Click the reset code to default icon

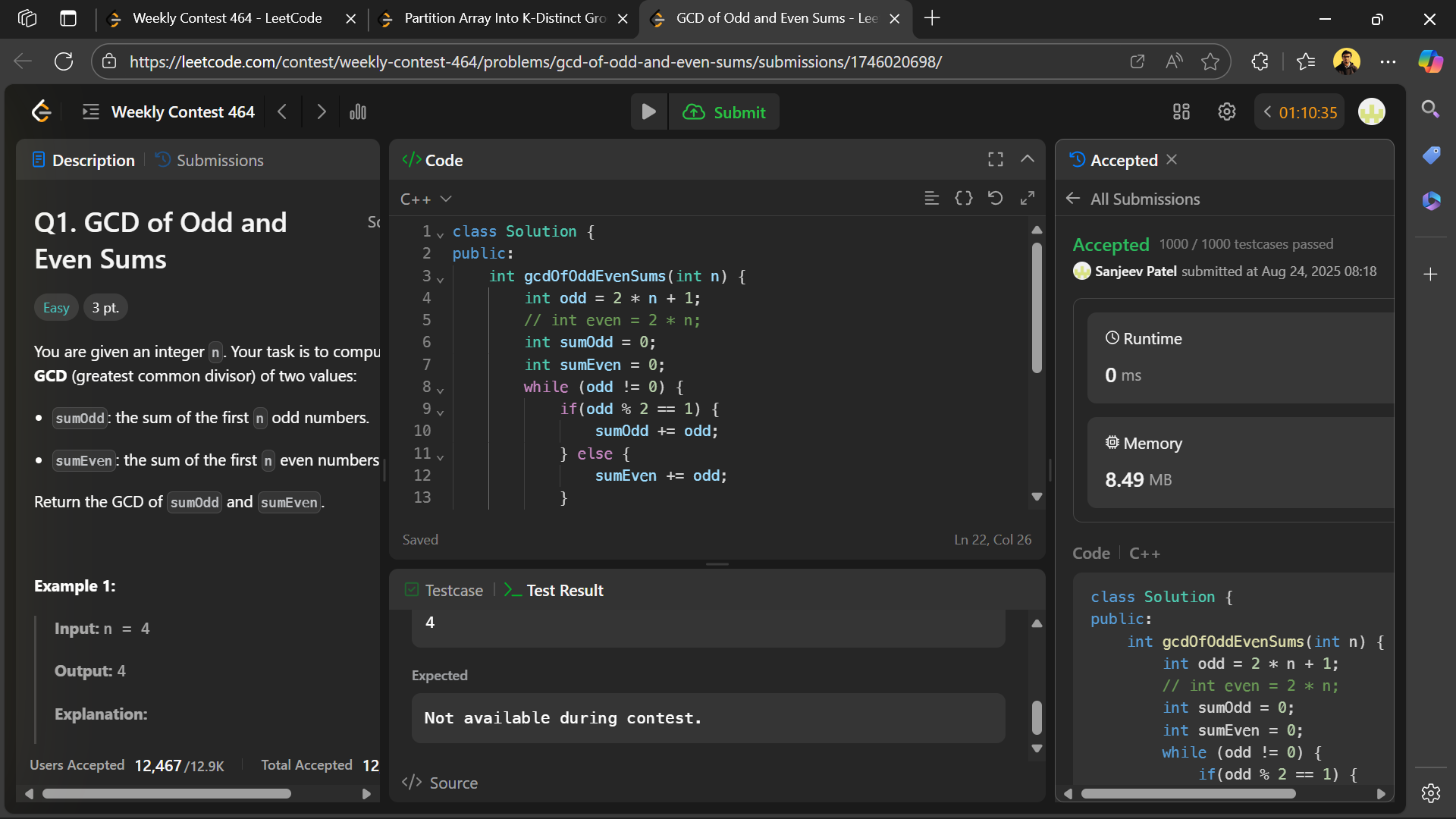[x=995, y=198]
